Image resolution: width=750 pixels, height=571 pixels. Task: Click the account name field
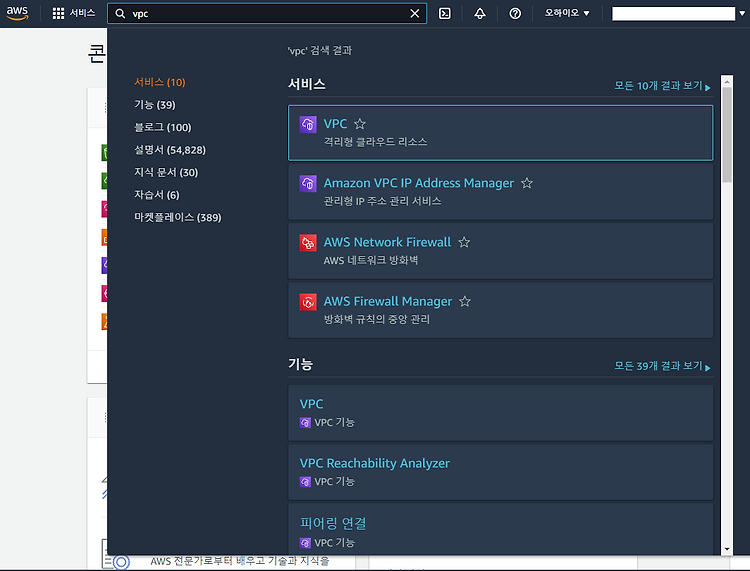click(x=673, y=13)
